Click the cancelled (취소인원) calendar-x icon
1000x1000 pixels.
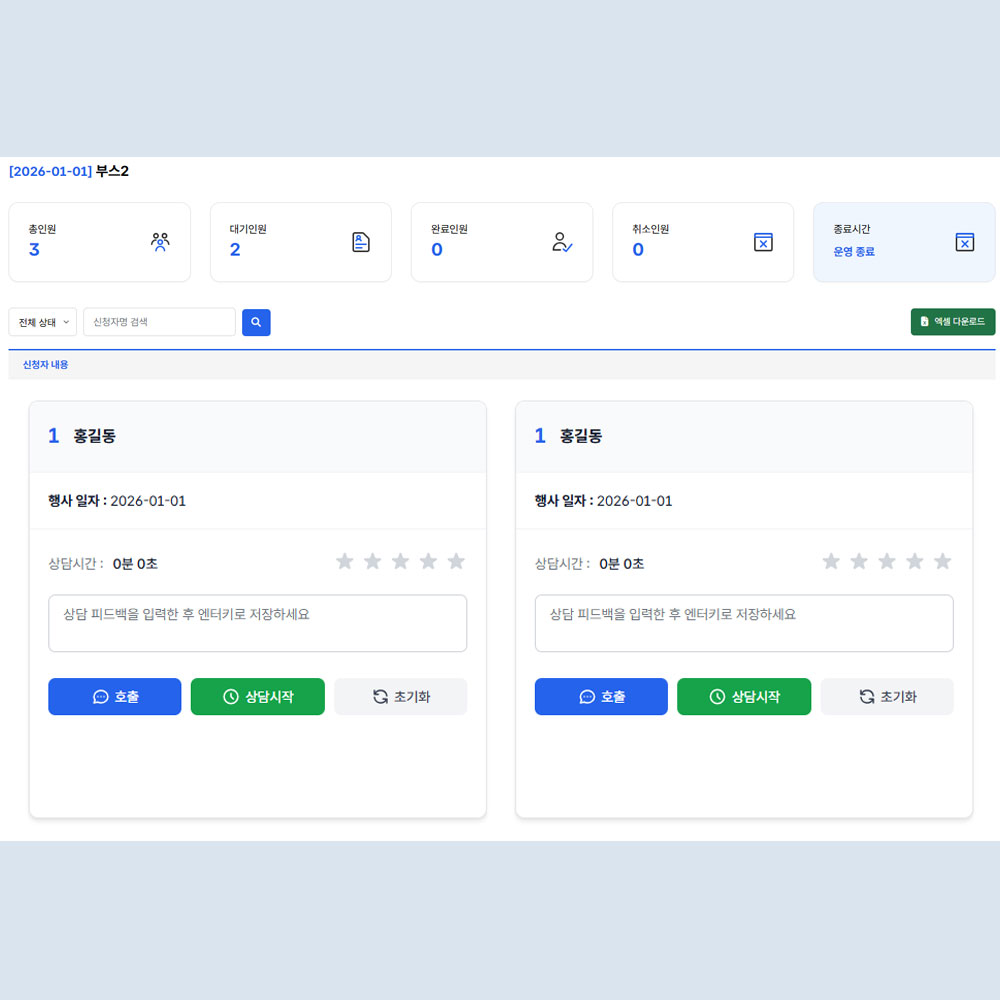763,242
